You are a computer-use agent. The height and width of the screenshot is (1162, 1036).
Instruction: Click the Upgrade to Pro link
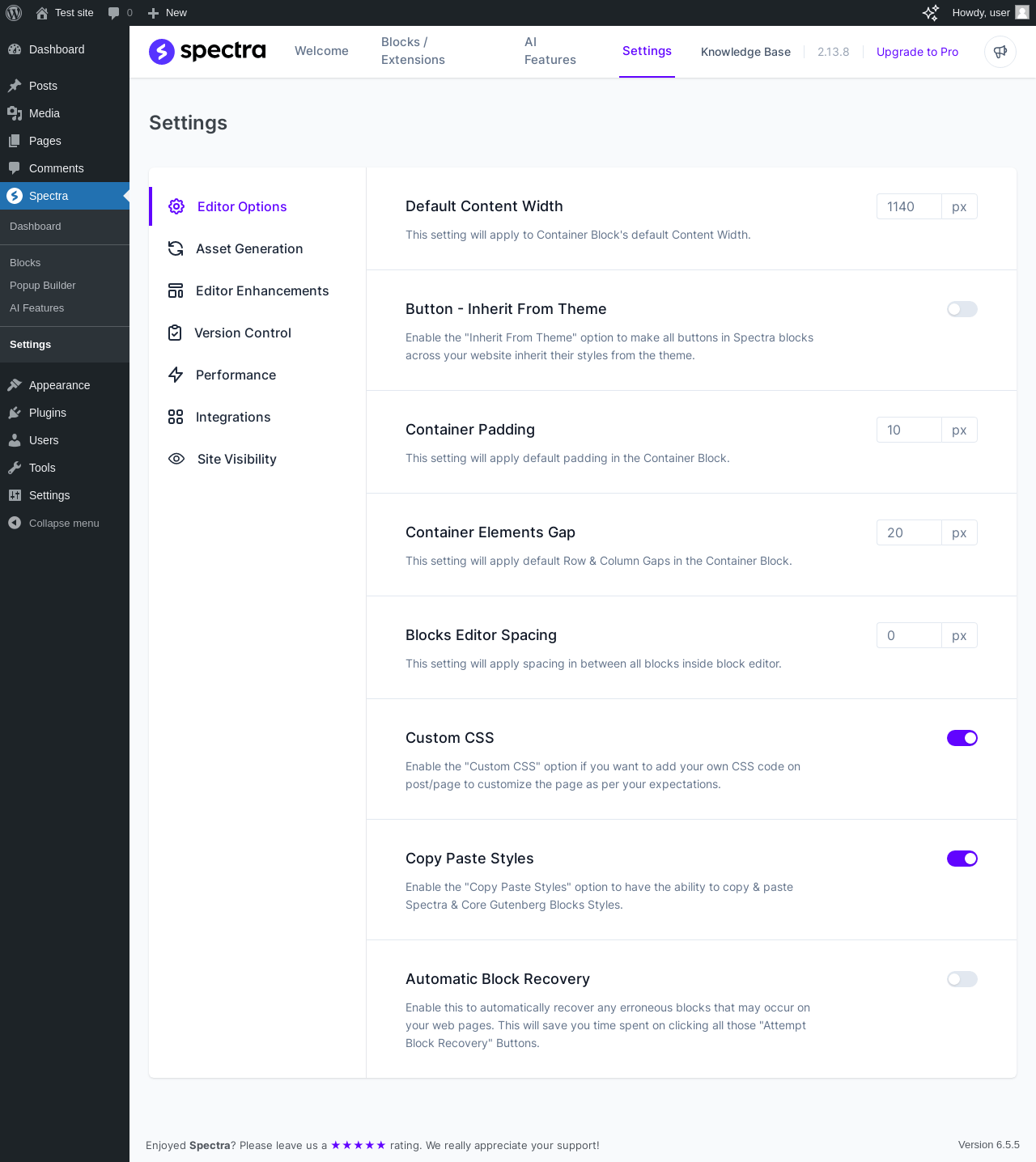coord(917,52)
